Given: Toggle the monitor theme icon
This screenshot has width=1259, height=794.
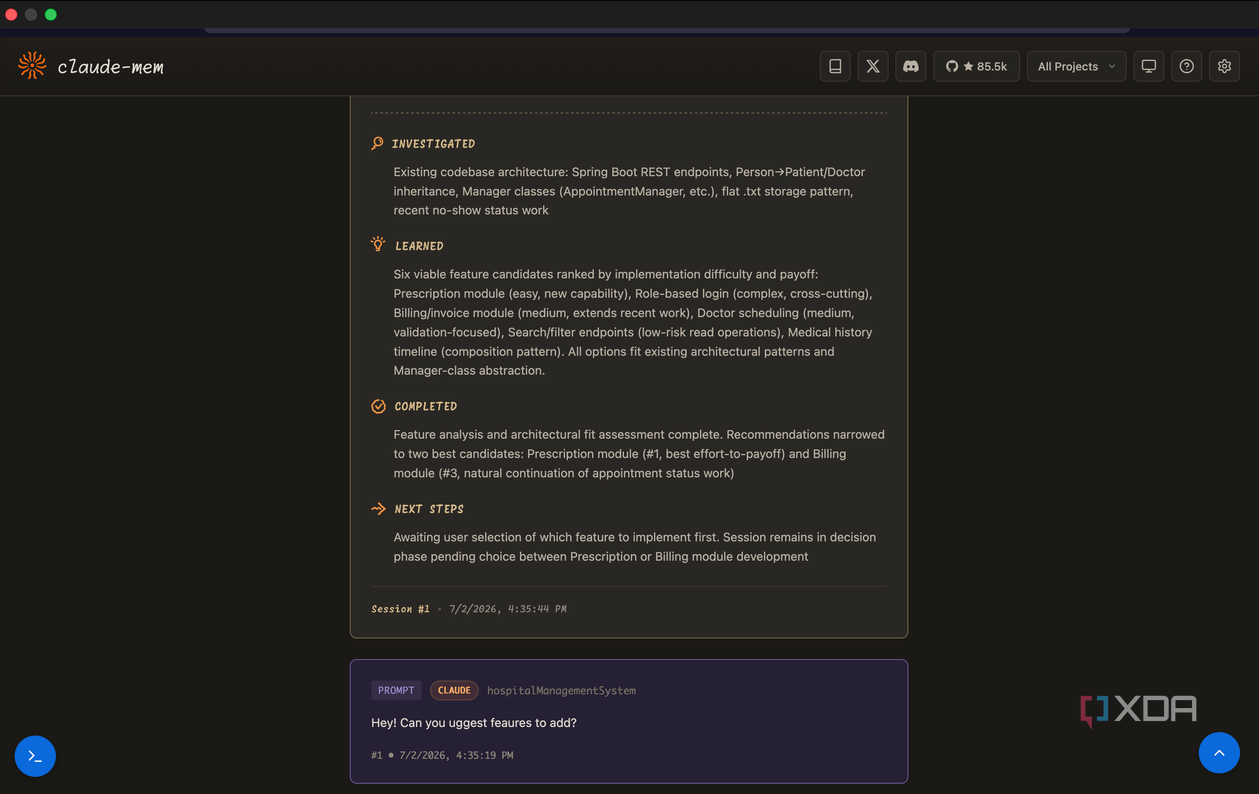Looking at the screenshot, I should pyautogui.click(x=1149, y=66).
